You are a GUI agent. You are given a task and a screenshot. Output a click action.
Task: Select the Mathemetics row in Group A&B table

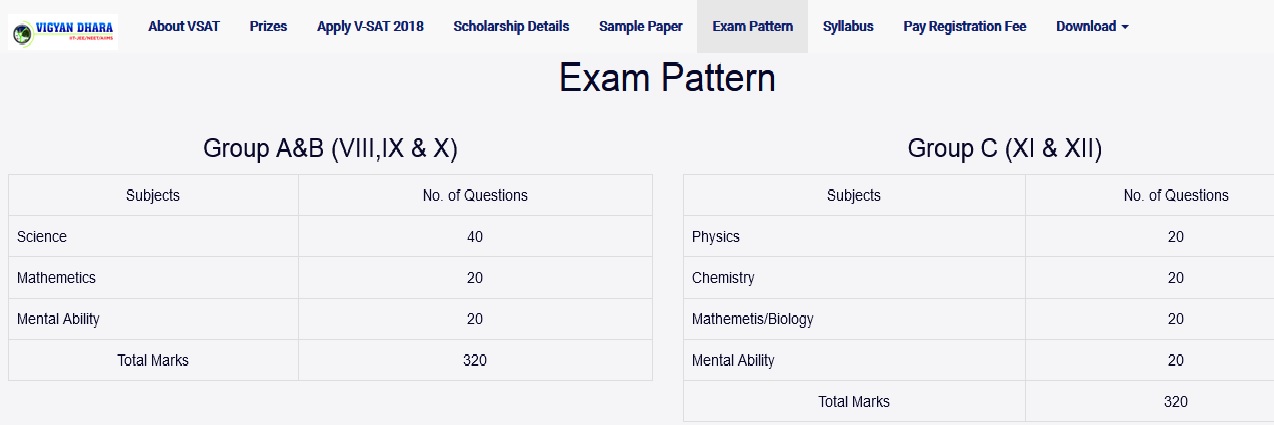[330, 278]
